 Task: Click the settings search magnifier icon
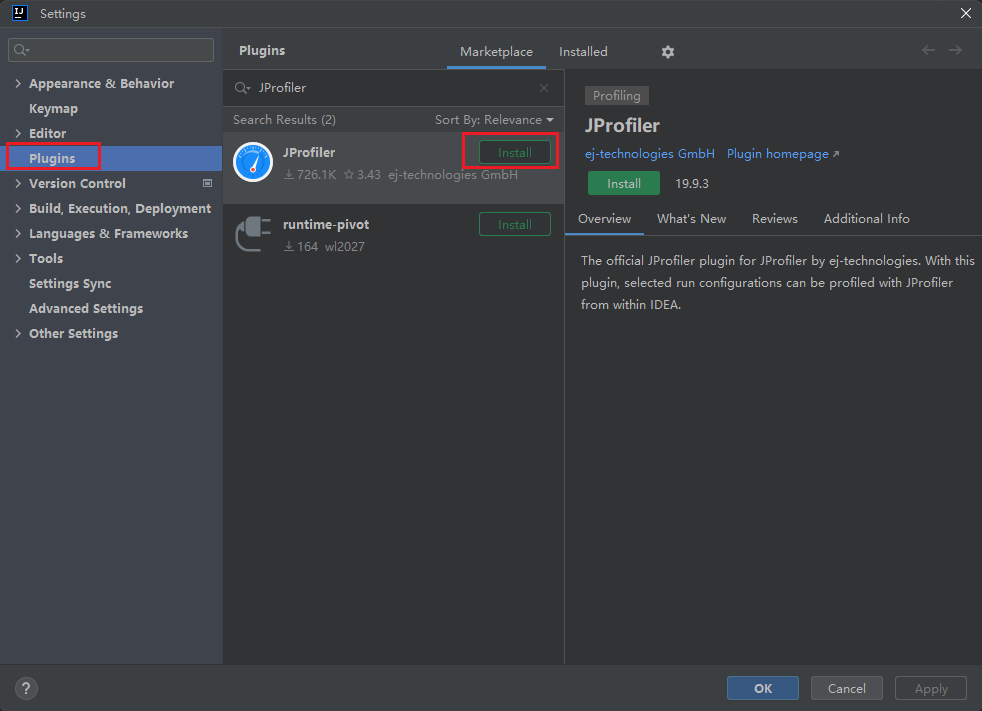click(21, 50)
